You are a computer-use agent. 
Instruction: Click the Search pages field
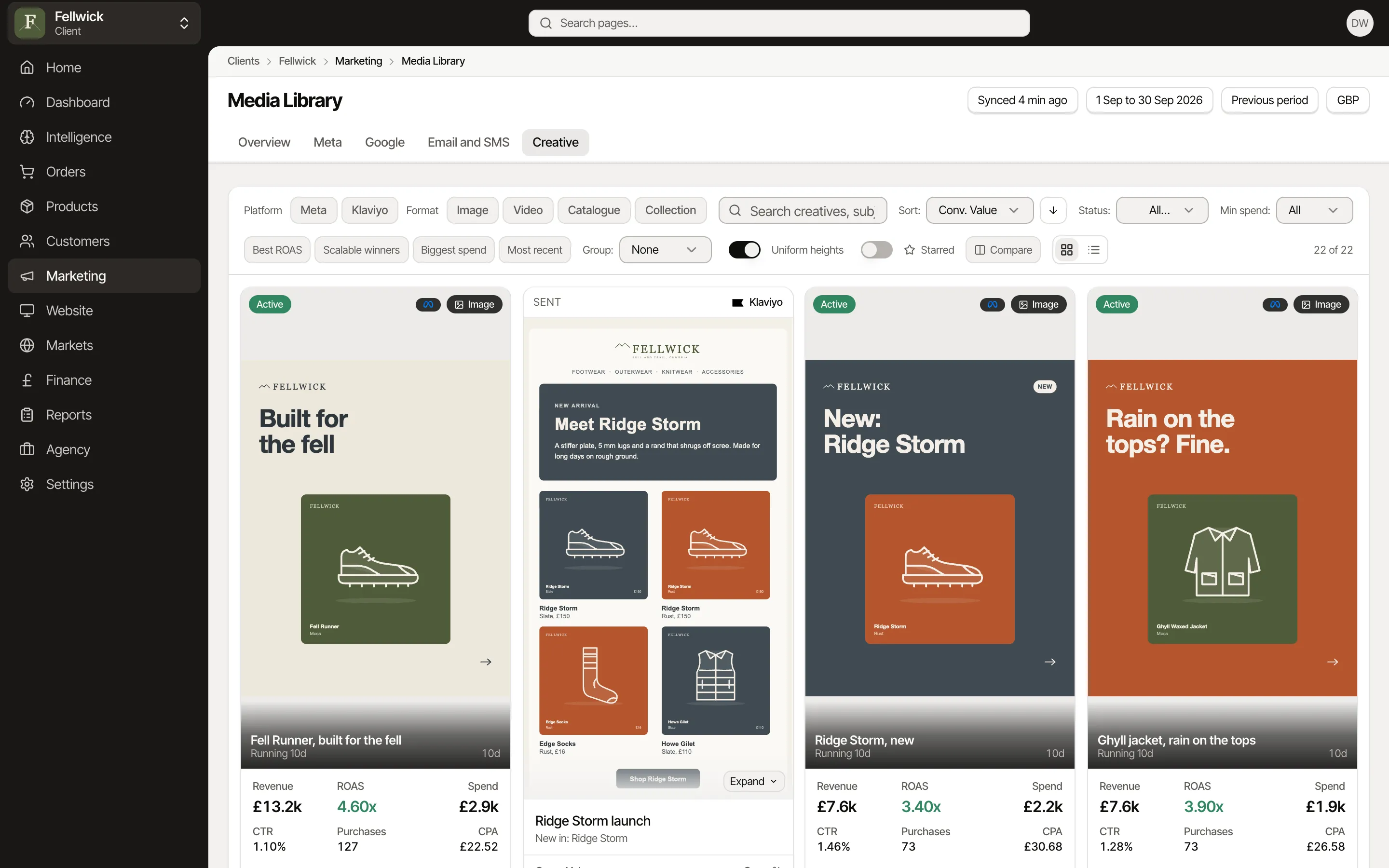click(x=779, y=23)
